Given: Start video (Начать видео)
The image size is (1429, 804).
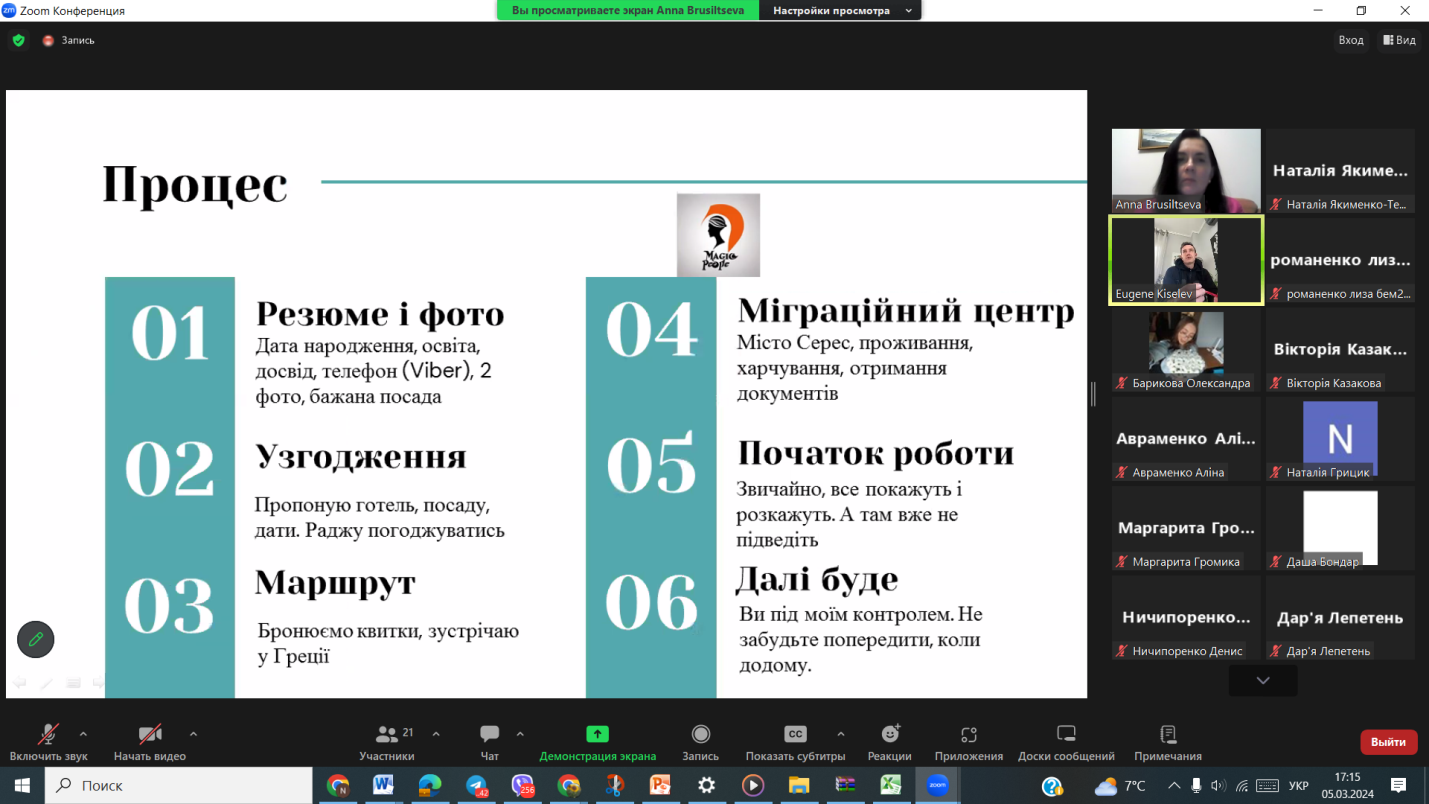Looking at the screenshot, I should click(150, 735).
